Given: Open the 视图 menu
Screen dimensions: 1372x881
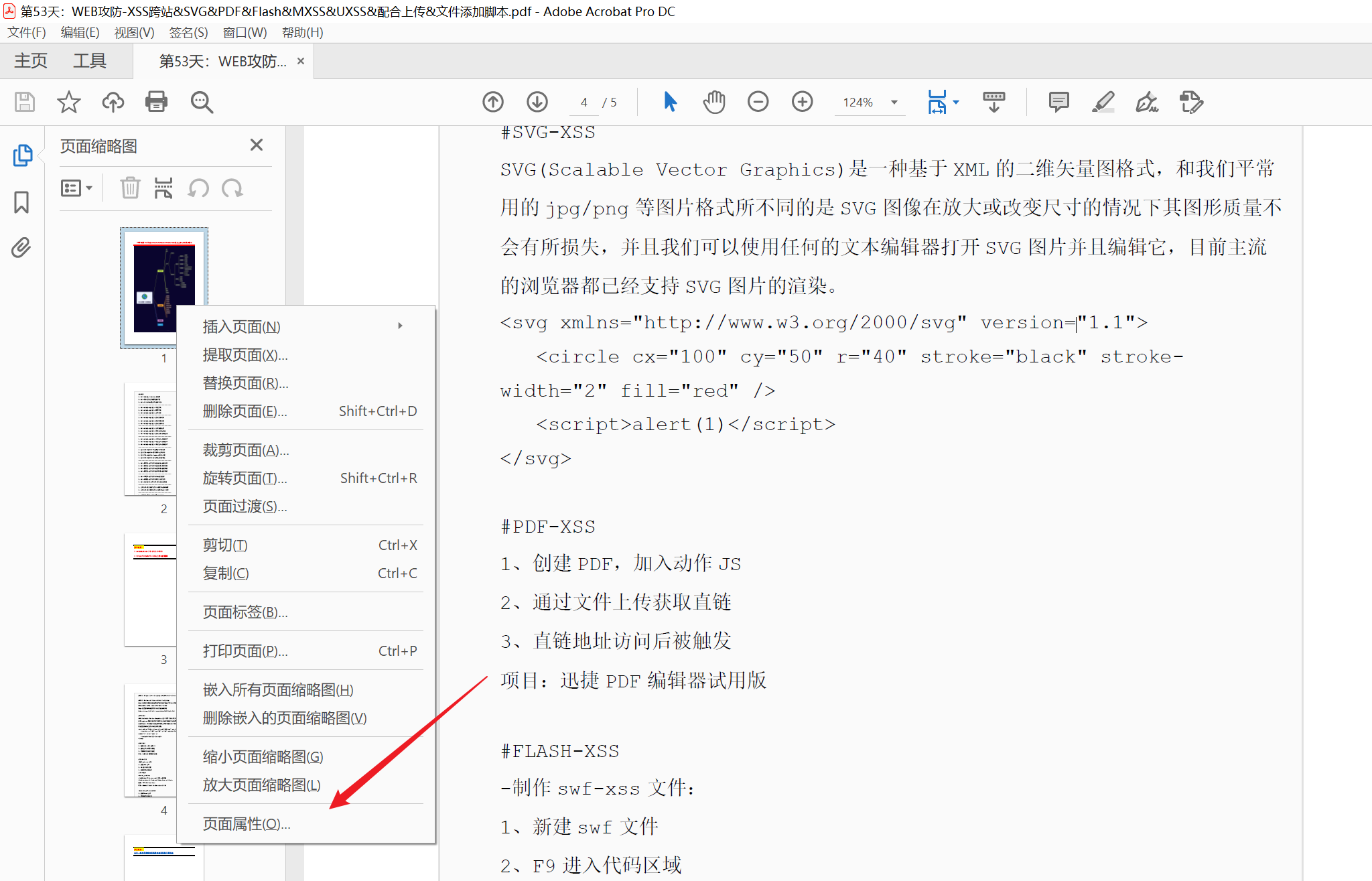Looking at the screenshot, I should (x=134, y=32).
